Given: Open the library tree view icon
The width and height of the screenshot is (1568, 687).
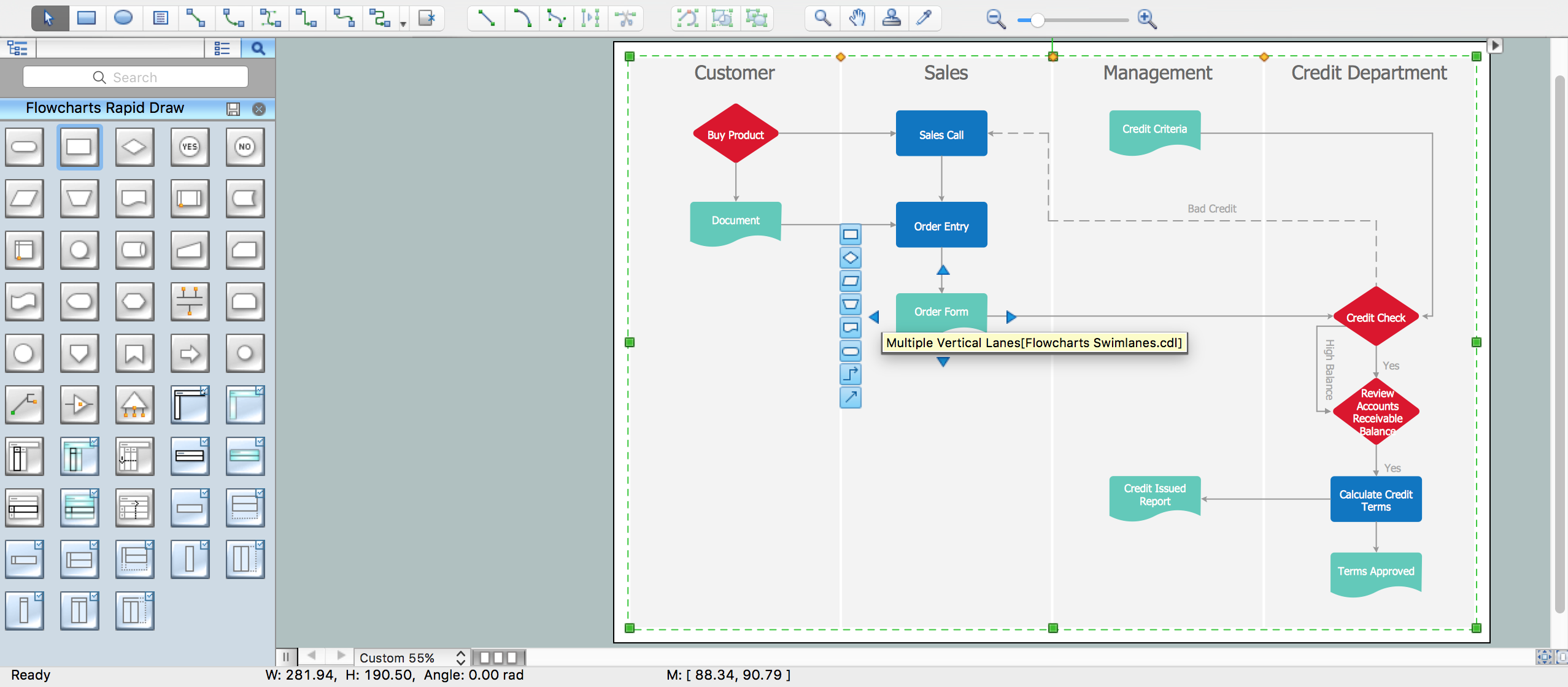Looking at the screenshot, I should click(17, 48).
